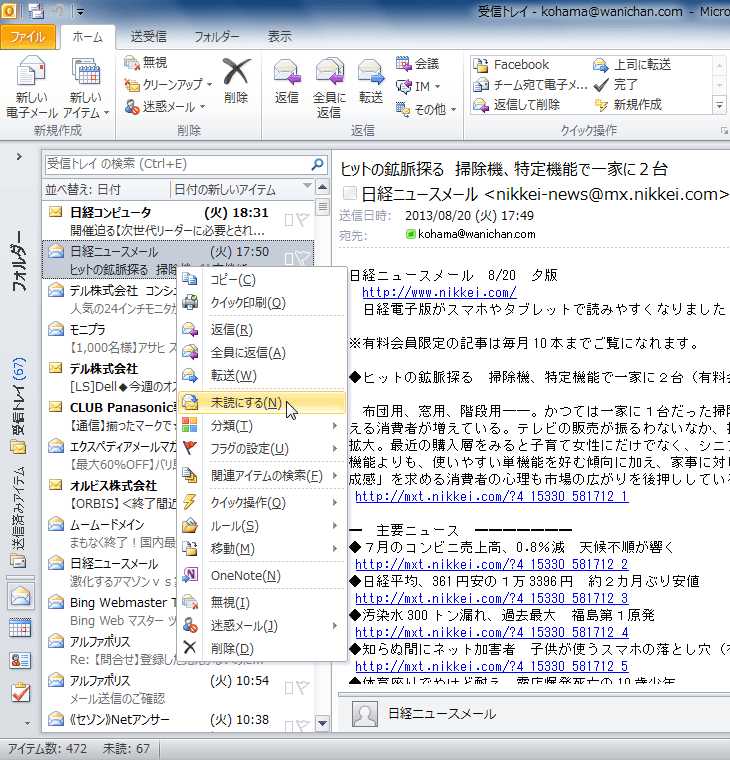
Task: Switch to the 表示 tab
Action: [280, 37]
